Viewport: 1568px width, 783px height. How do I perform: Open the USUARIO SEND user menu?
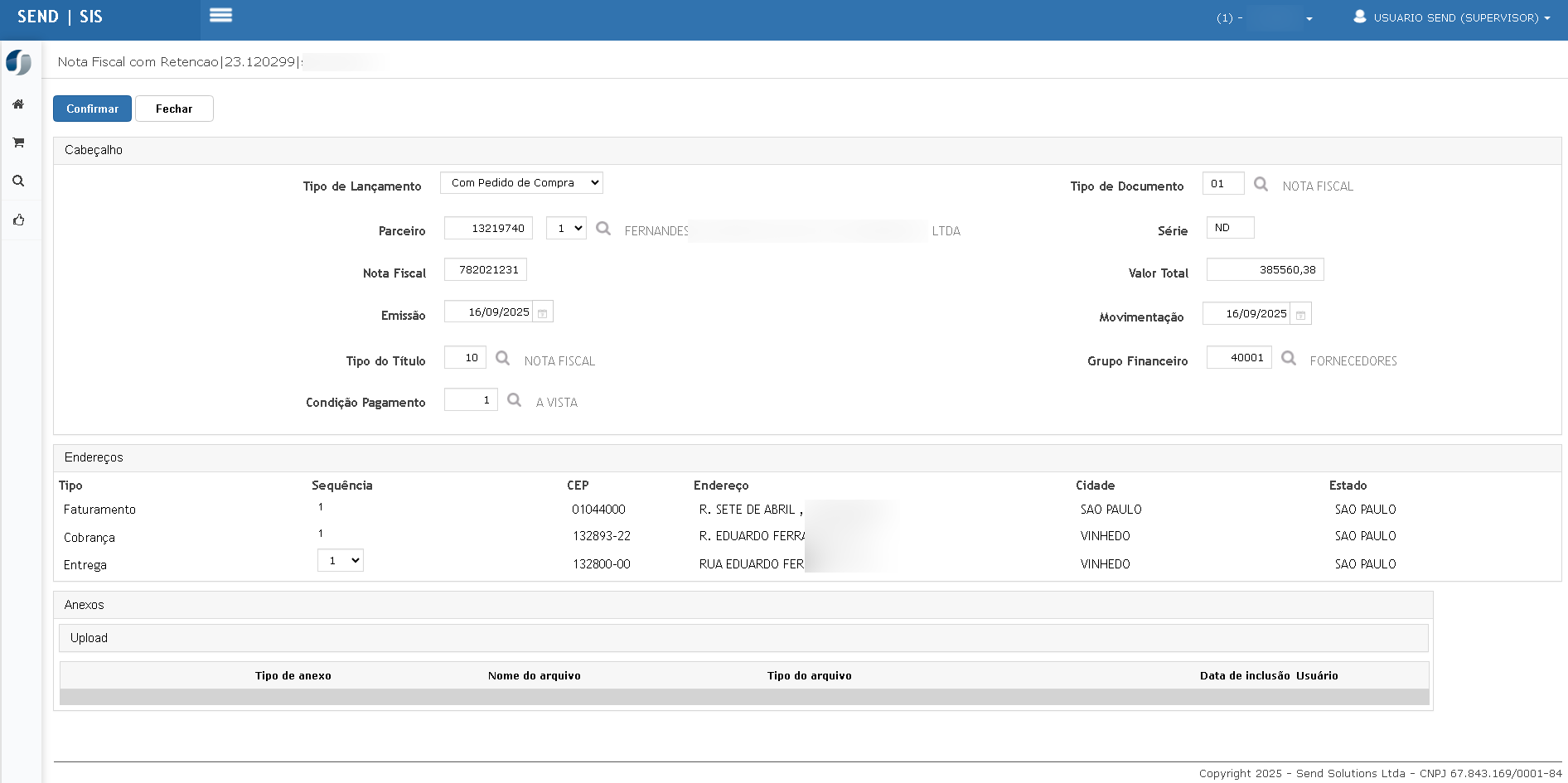1451,17
